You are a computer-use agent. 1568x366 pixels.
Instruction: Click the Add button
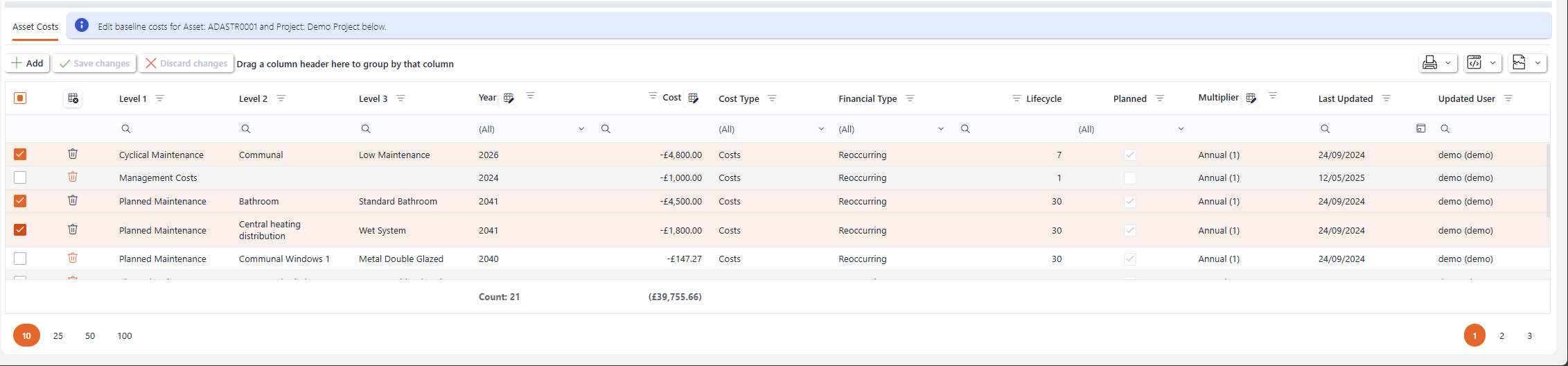point(28,63)
